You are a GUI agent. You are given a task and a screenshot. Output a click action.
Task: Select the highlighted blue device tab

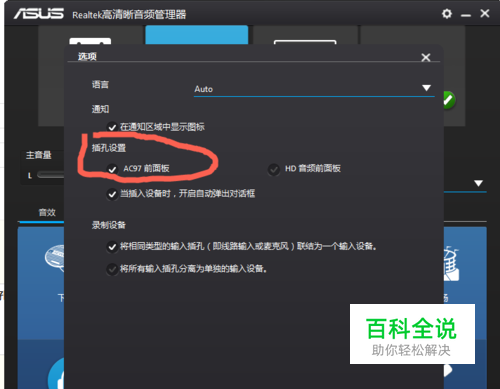click(197, 35)
